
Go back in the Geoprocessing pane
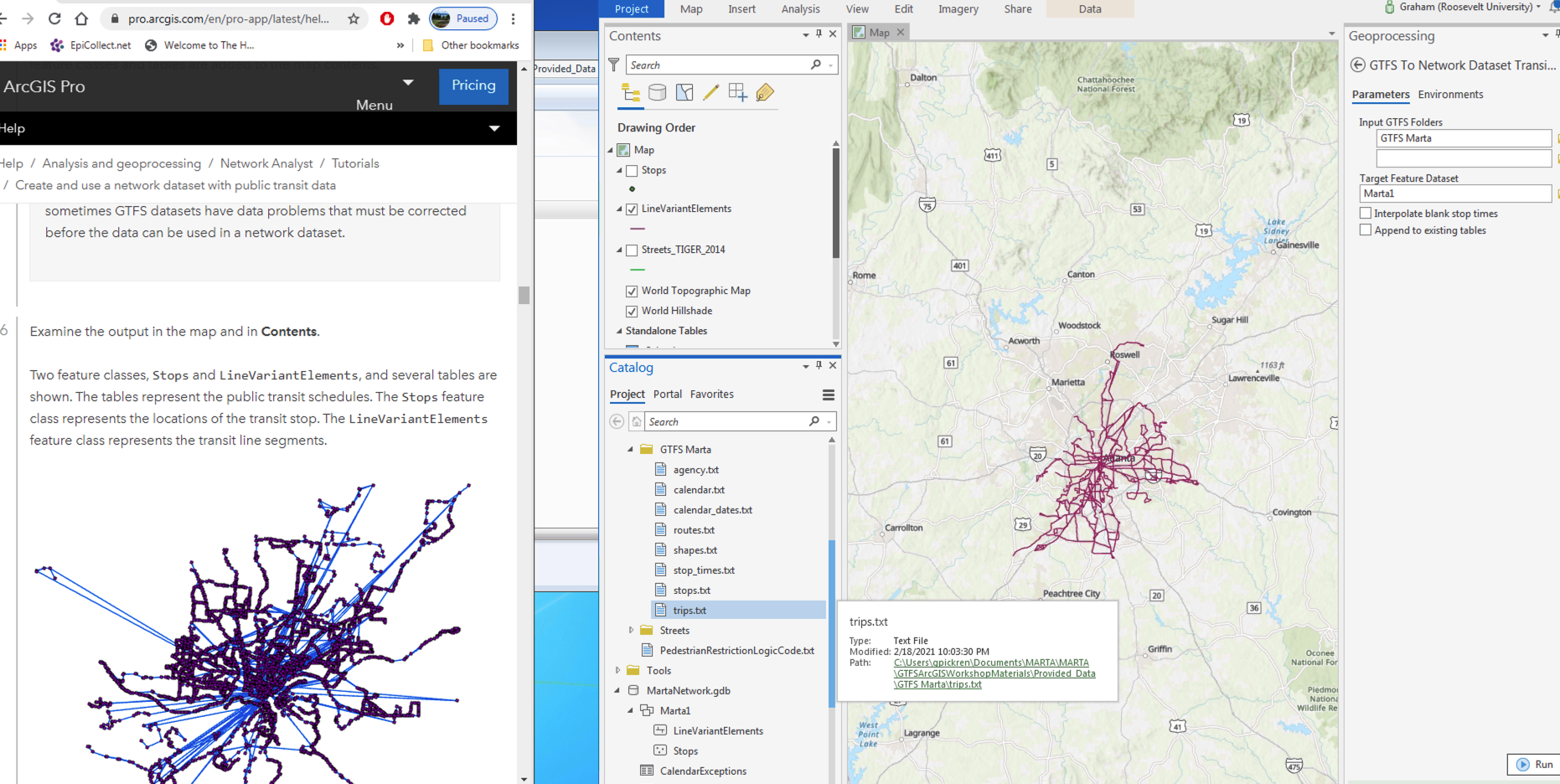click(x=1358, y=64)
